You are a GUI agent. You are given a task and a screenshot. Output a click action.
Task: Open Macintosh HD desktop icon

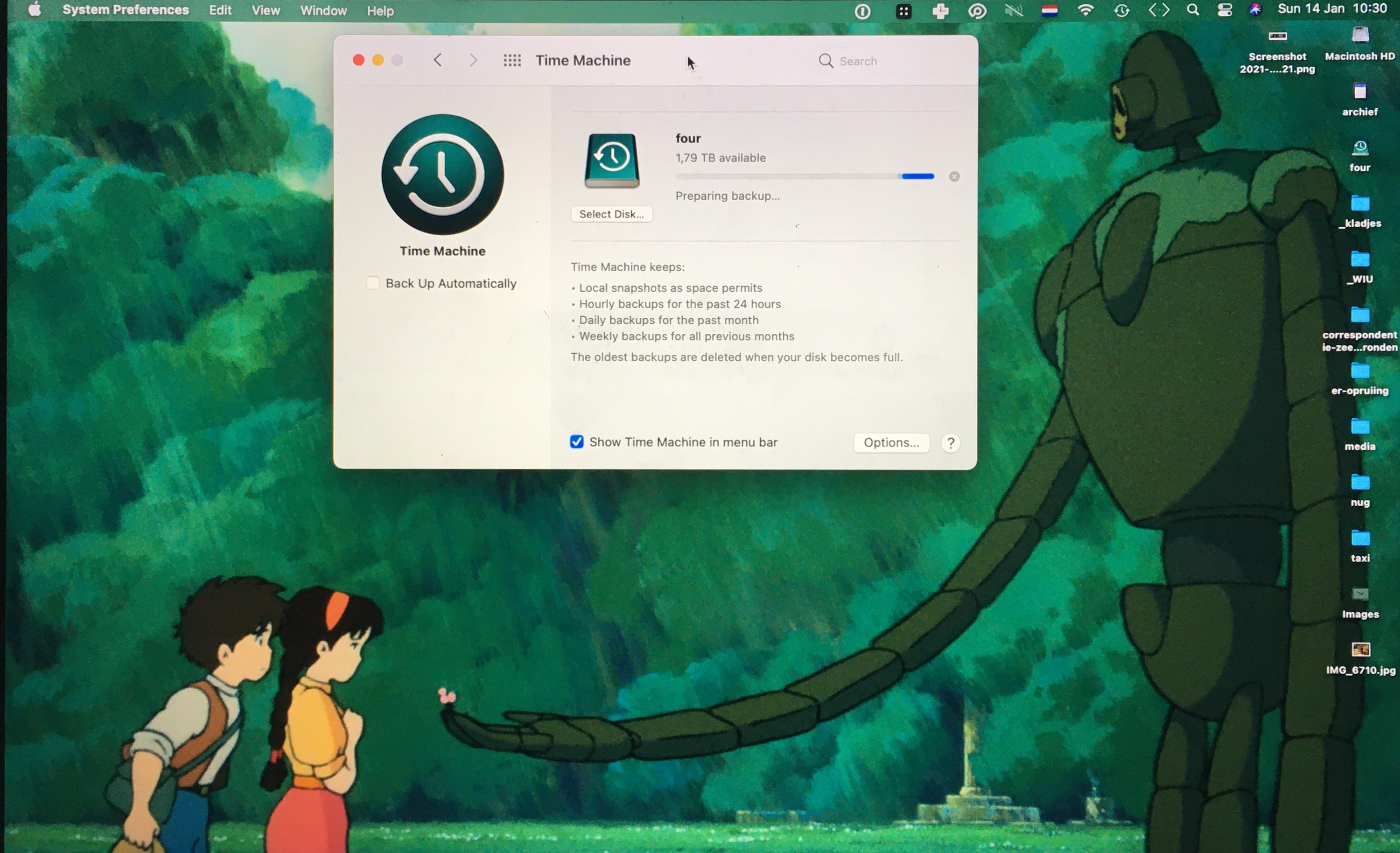(1360, 36)
